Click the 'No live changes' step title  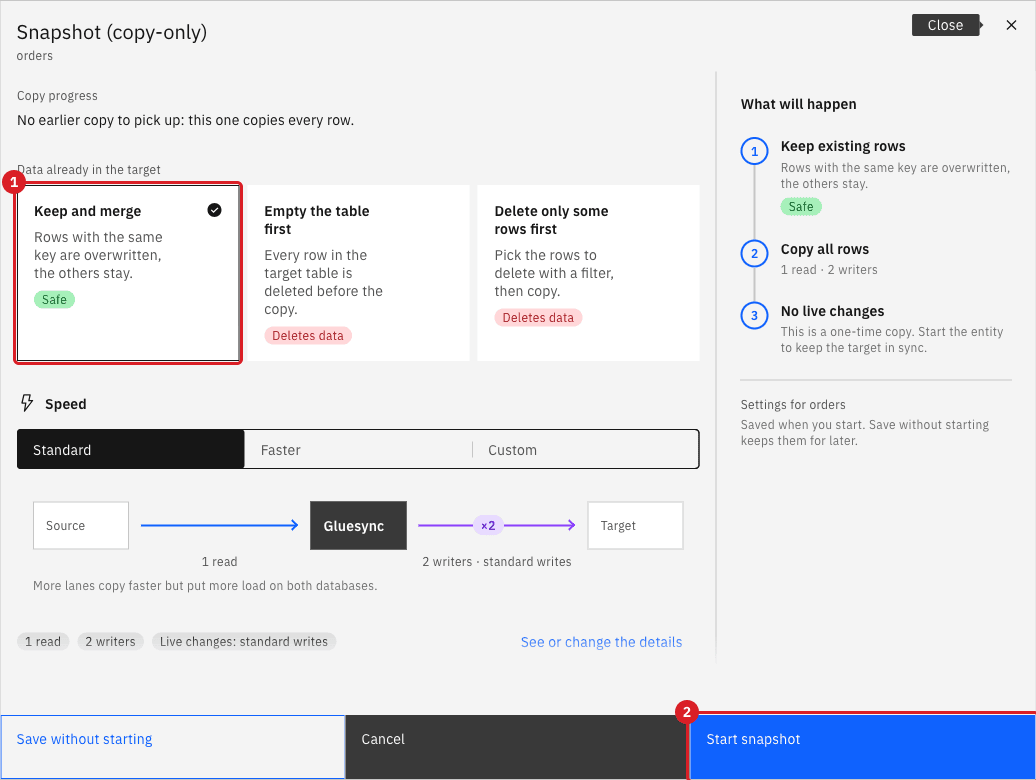(832, 311)
